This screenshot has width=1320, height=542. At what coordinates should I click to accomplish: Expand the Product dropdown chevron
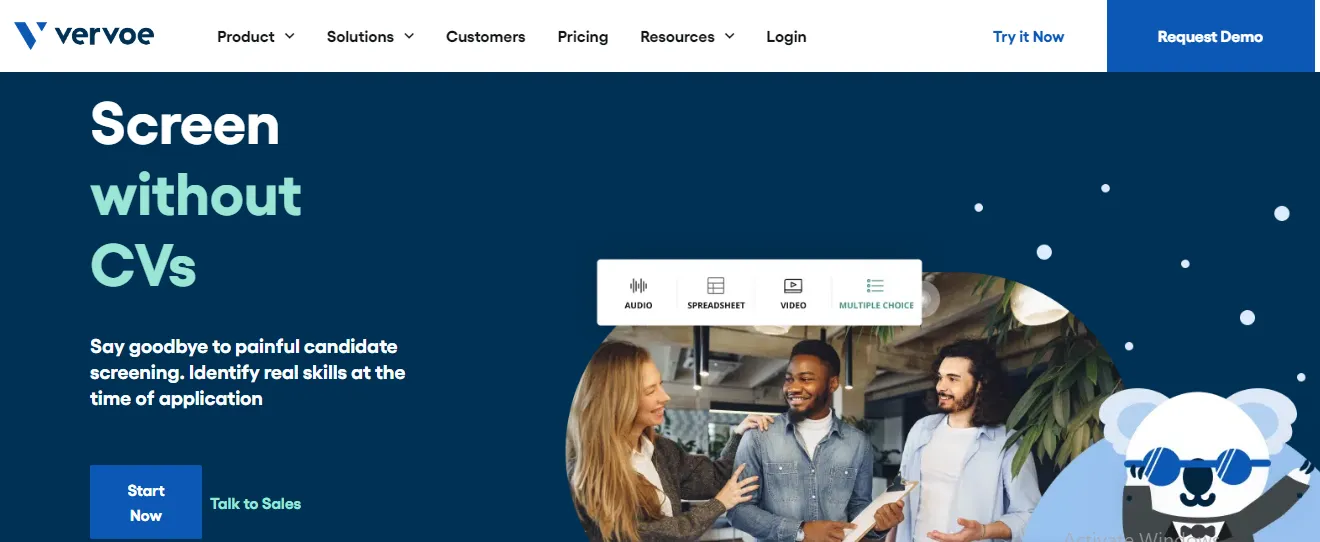click(x=290, y=36)
